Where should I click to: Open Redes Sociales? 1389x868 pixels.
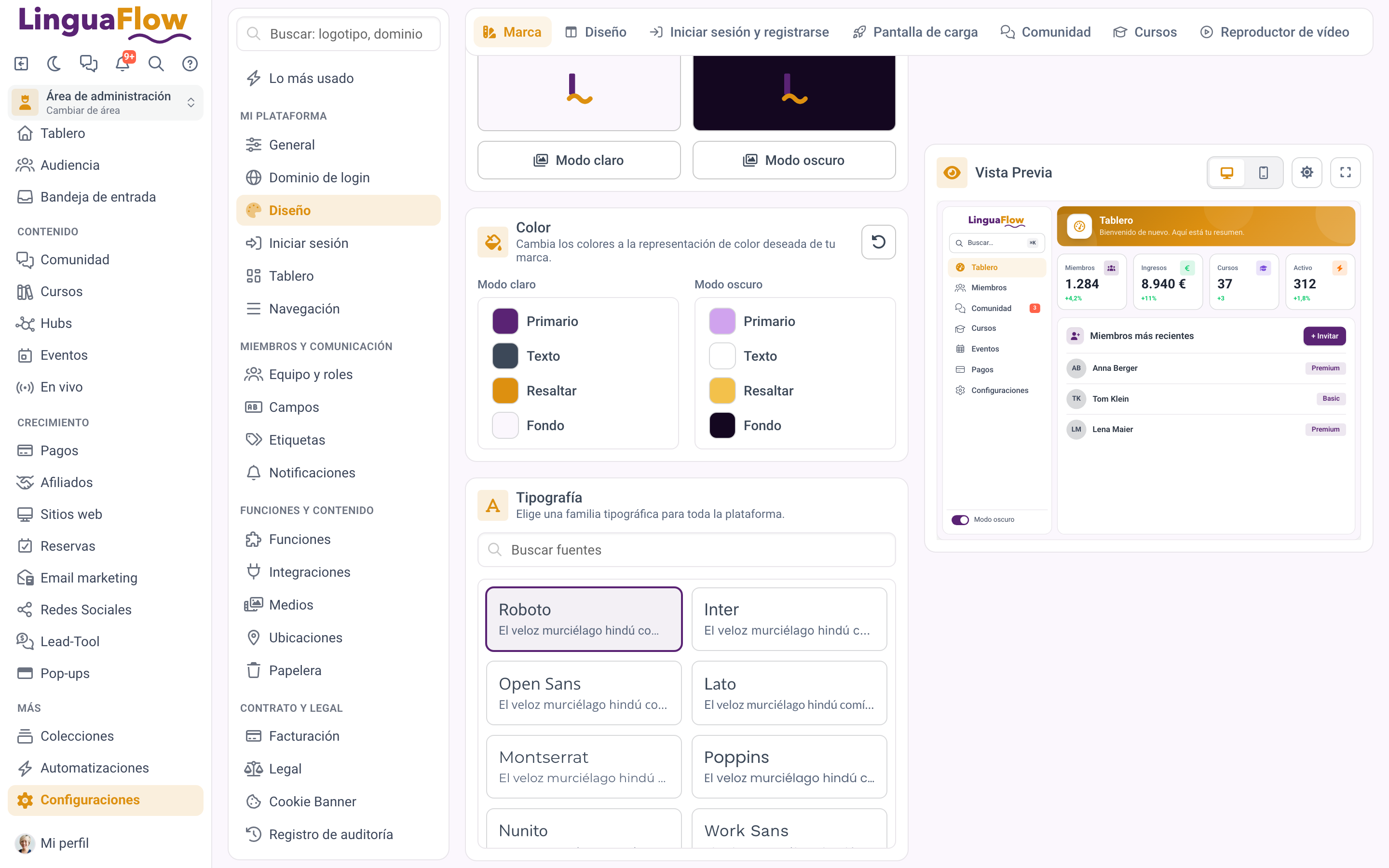coord(106,610)
